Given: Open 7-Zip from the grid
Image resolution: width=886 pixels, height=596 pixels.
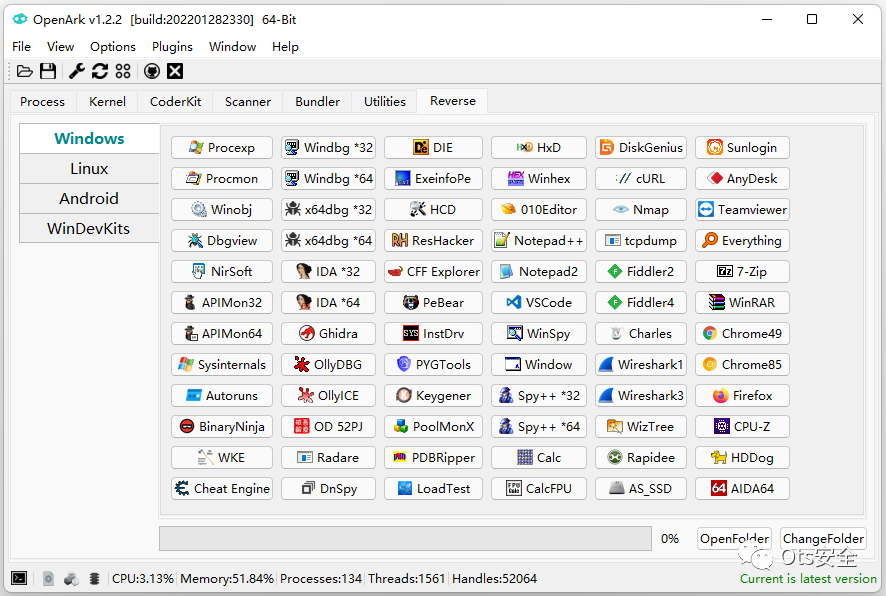Looking at the screenshot, I should click(x=742, y=271).
